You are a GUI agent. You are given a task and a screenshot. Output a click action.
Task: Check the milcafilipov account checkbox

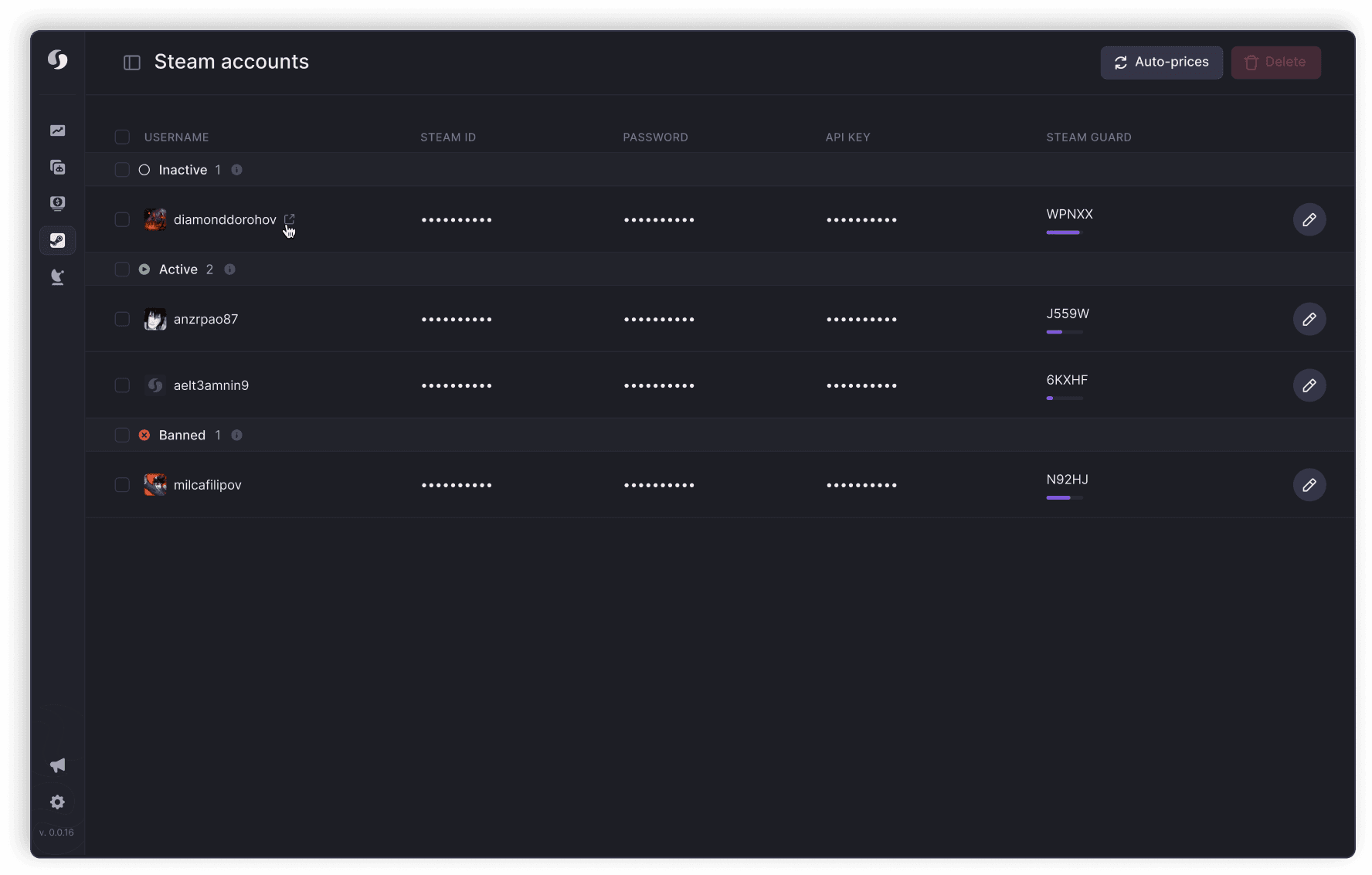coord(122,485)
